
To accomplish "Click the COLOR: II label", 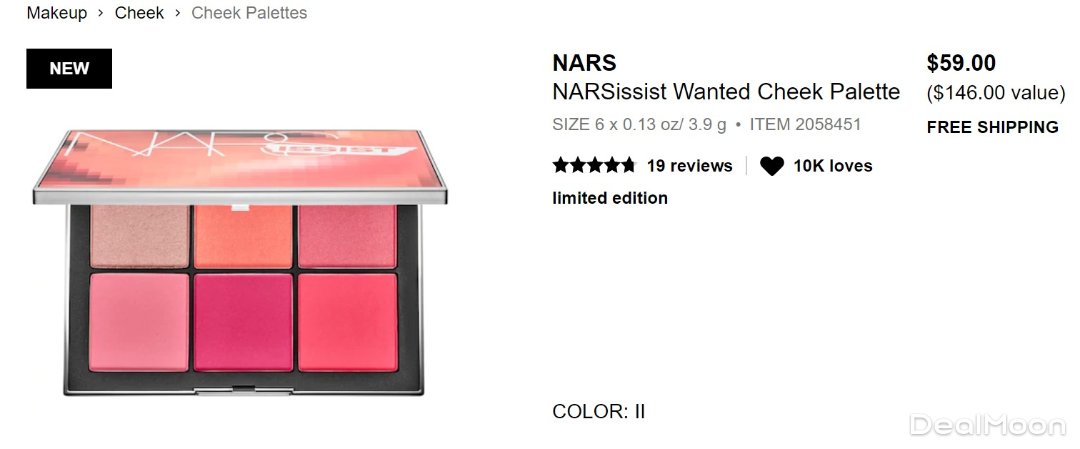I will [599, 412].
